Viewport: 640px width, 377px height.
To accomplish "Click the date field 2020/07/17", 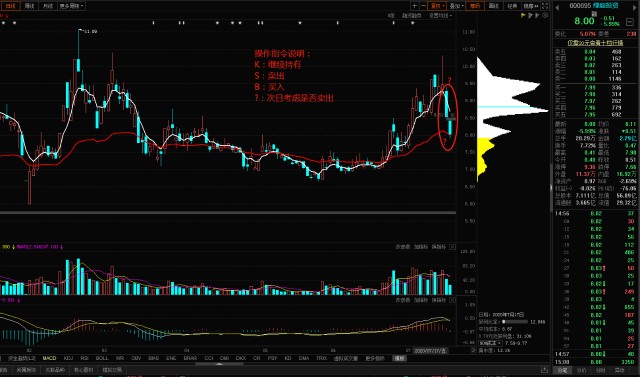I will [431, 350].
